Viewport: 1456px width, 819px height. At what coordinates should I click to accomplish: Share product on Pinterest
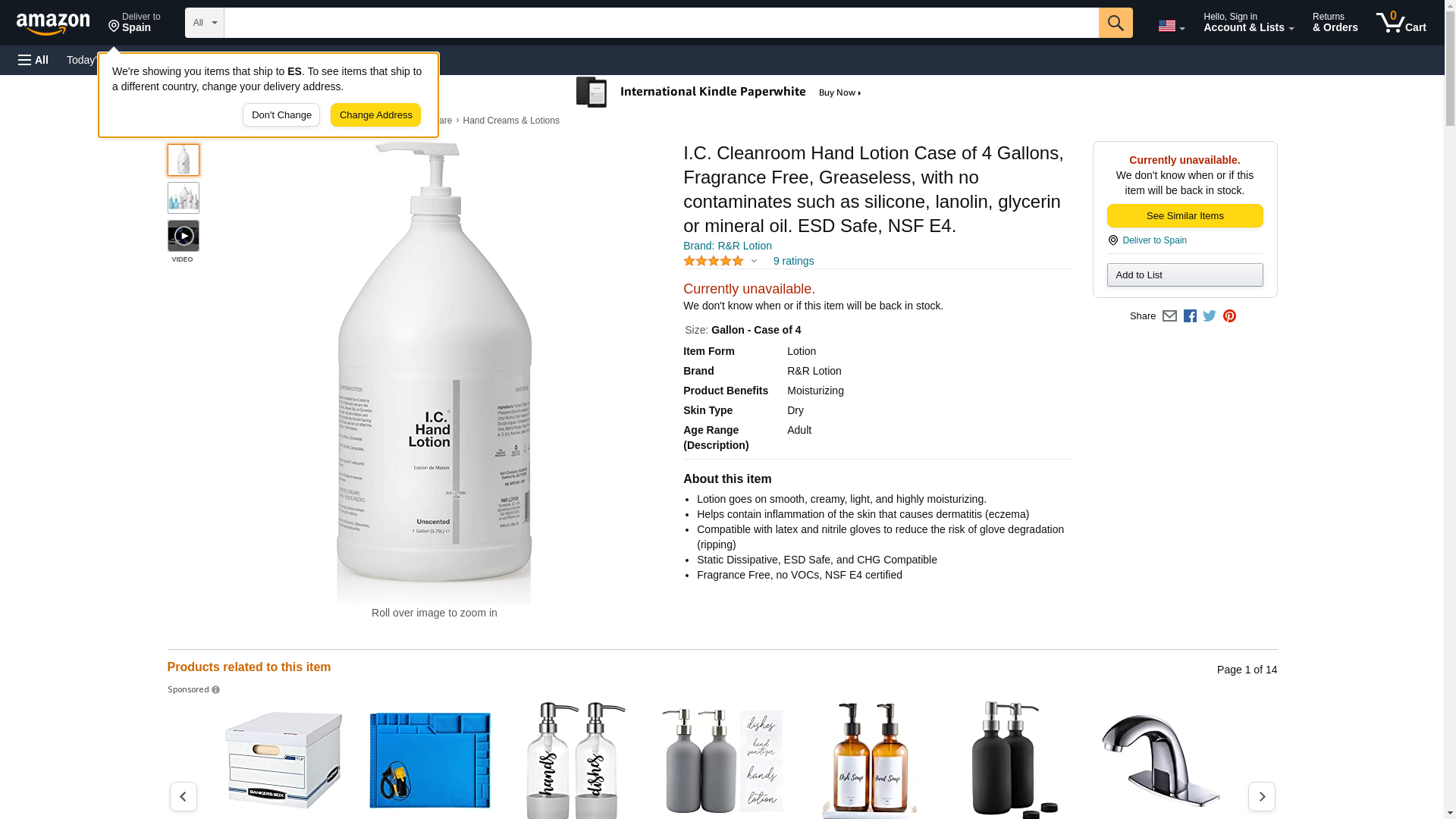point(1229,316)
